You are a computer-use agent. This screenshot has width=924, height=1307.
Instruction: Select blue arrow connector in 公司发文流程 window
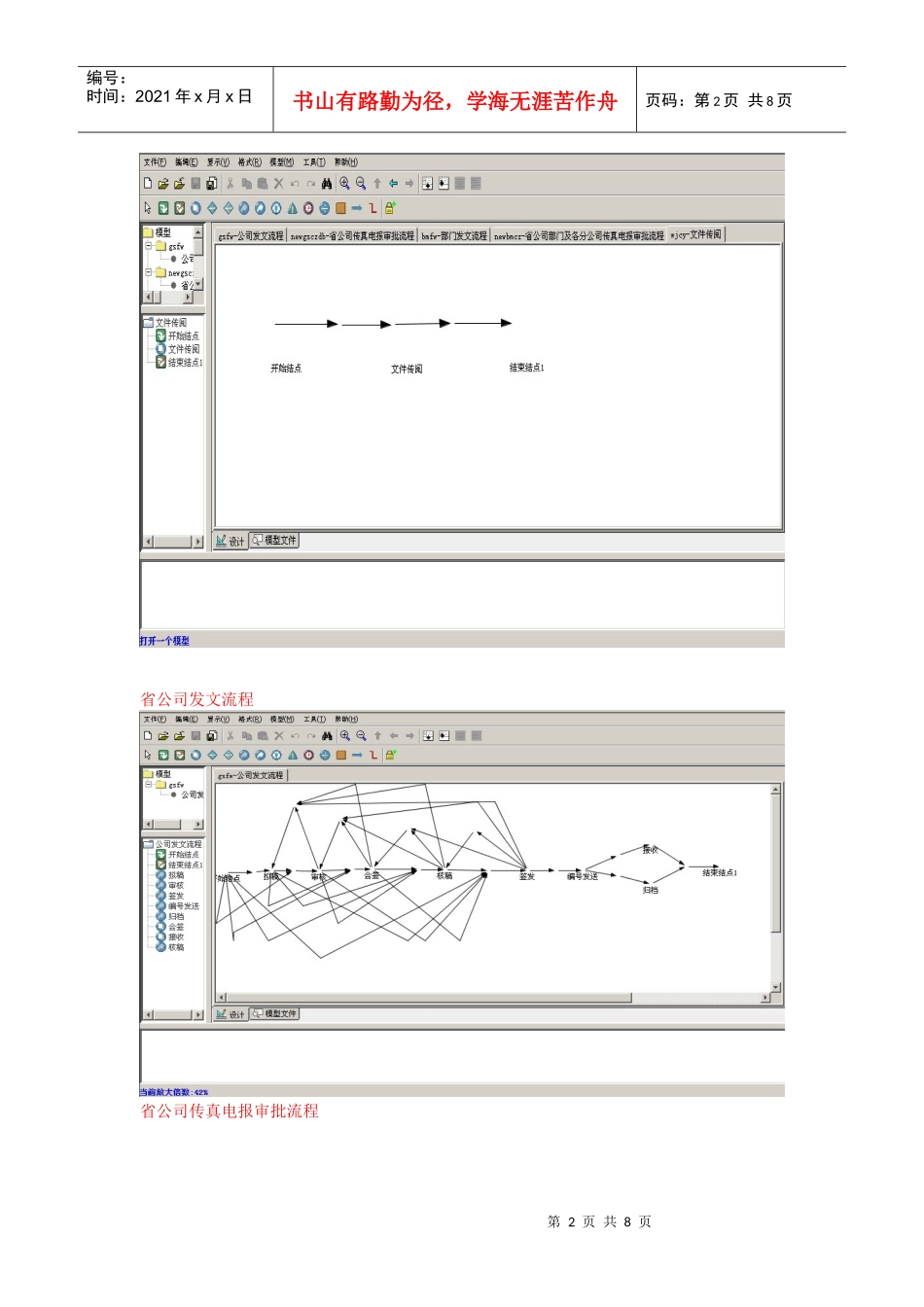[x=357, y=755]
